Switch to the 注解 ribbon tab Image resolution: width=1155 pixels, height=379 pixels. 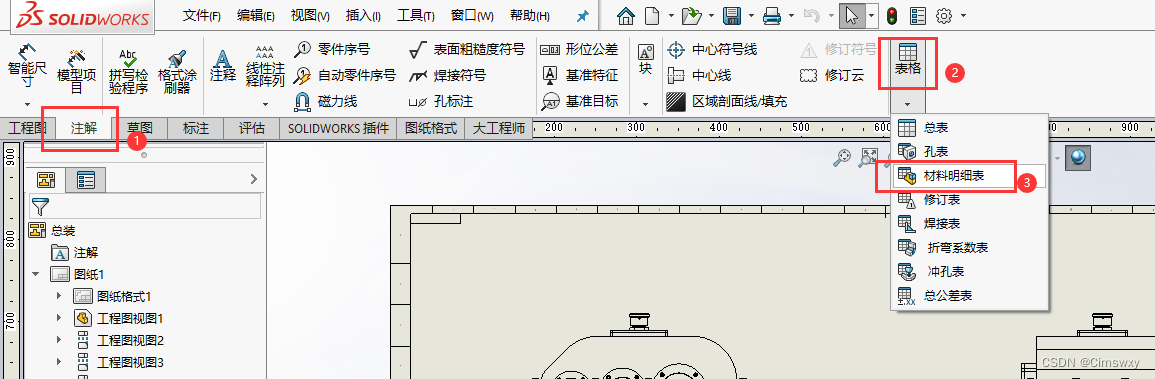(x=84, y=129)
